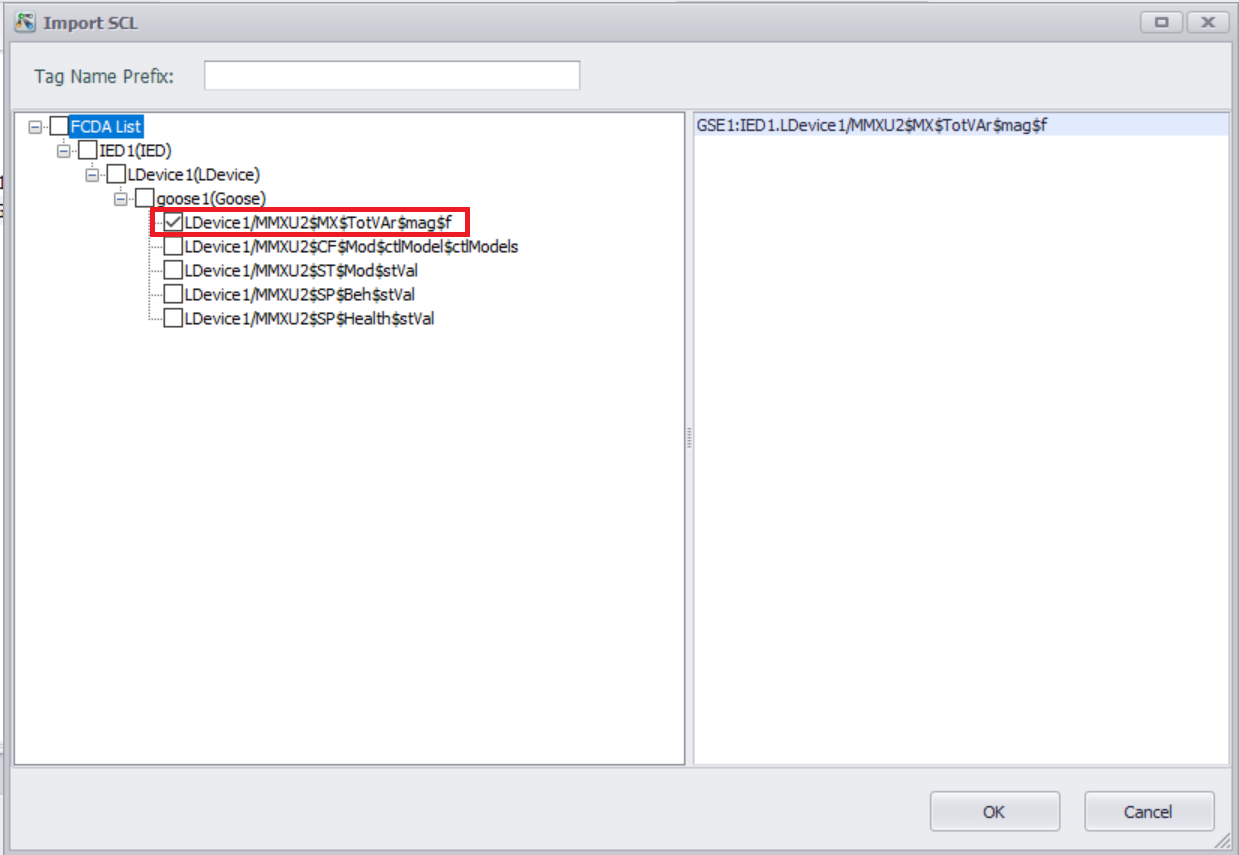Click the maximize window button
Viewport: 1239px width, 855px height.
[x=1161, y=22]
